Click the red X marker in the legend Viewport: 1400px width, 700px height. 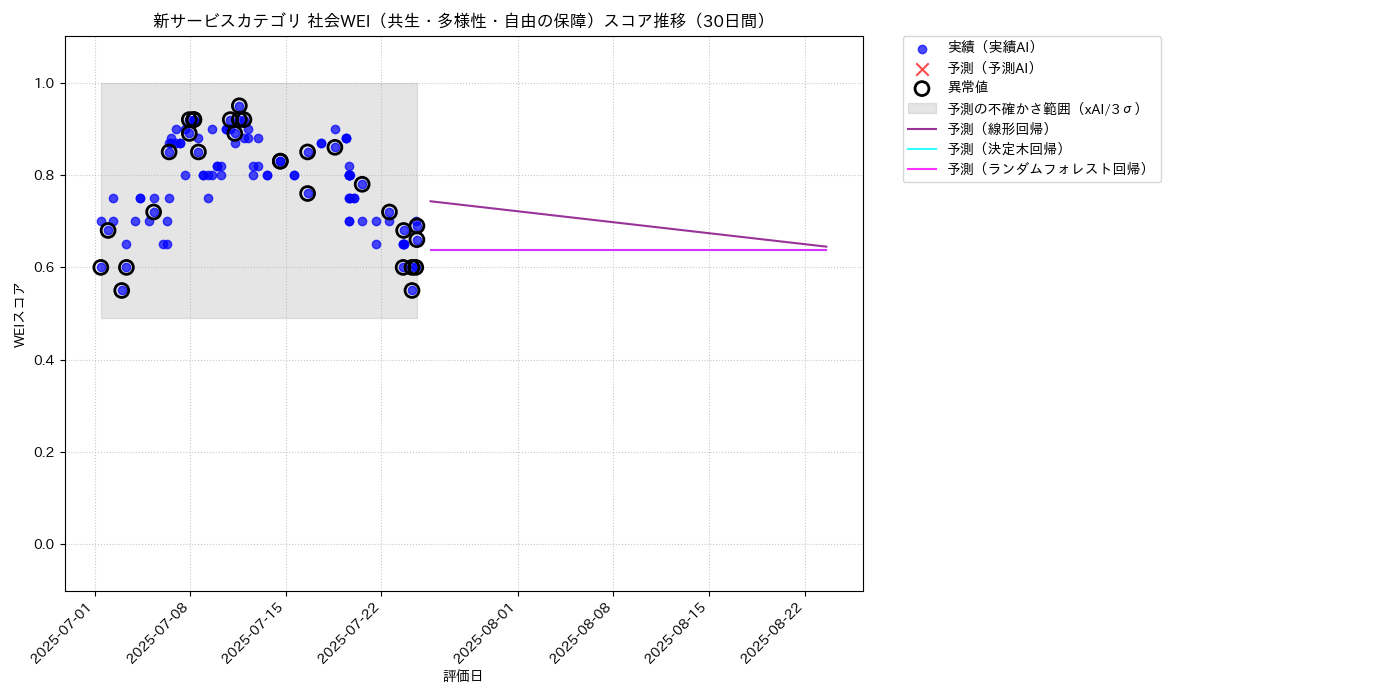pyautogui.click(x=922, y=69)
